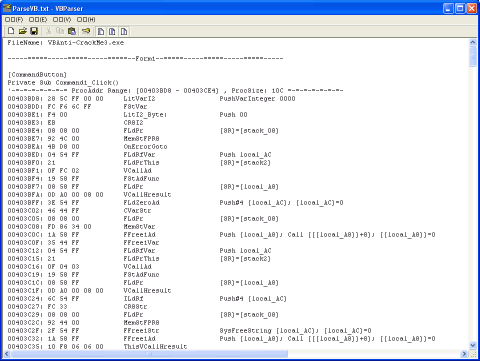Click the 'FStVar' opcode at 00403BDD
The image size is (480, 361).
click(135, 107)
